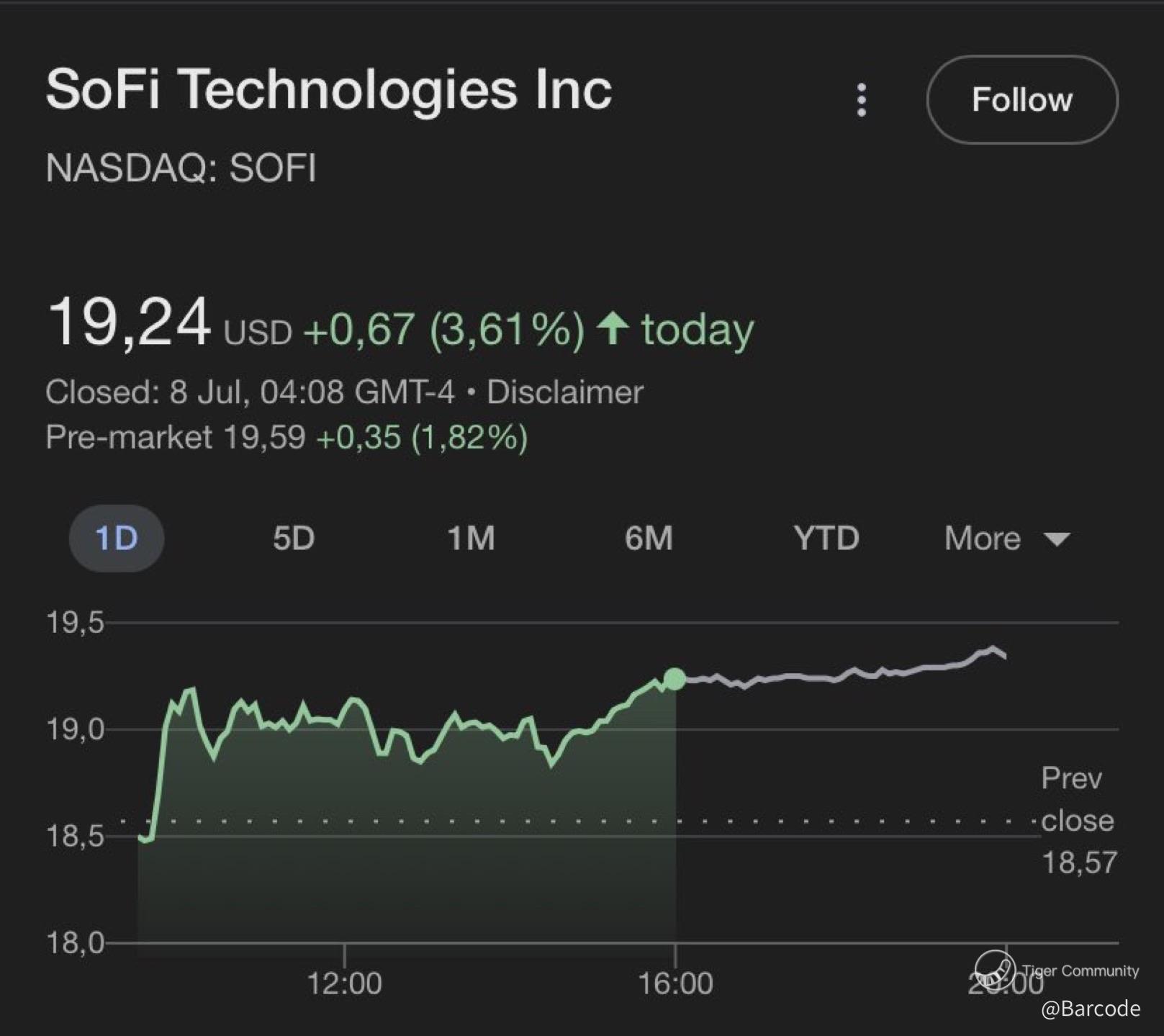Select the 6M time range
1164x1036 pixels.
point(649,539)
